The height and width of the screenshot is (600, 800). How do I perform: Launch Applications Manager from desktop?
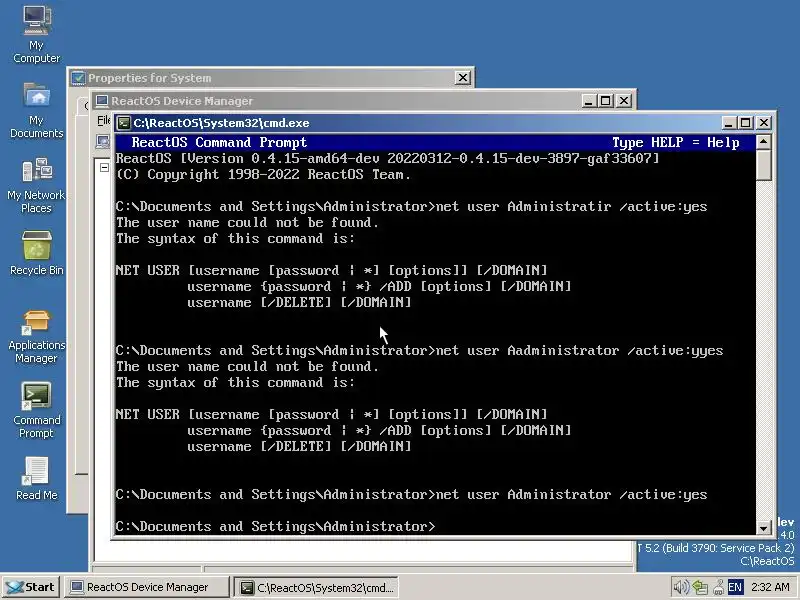tap(36, 336)
